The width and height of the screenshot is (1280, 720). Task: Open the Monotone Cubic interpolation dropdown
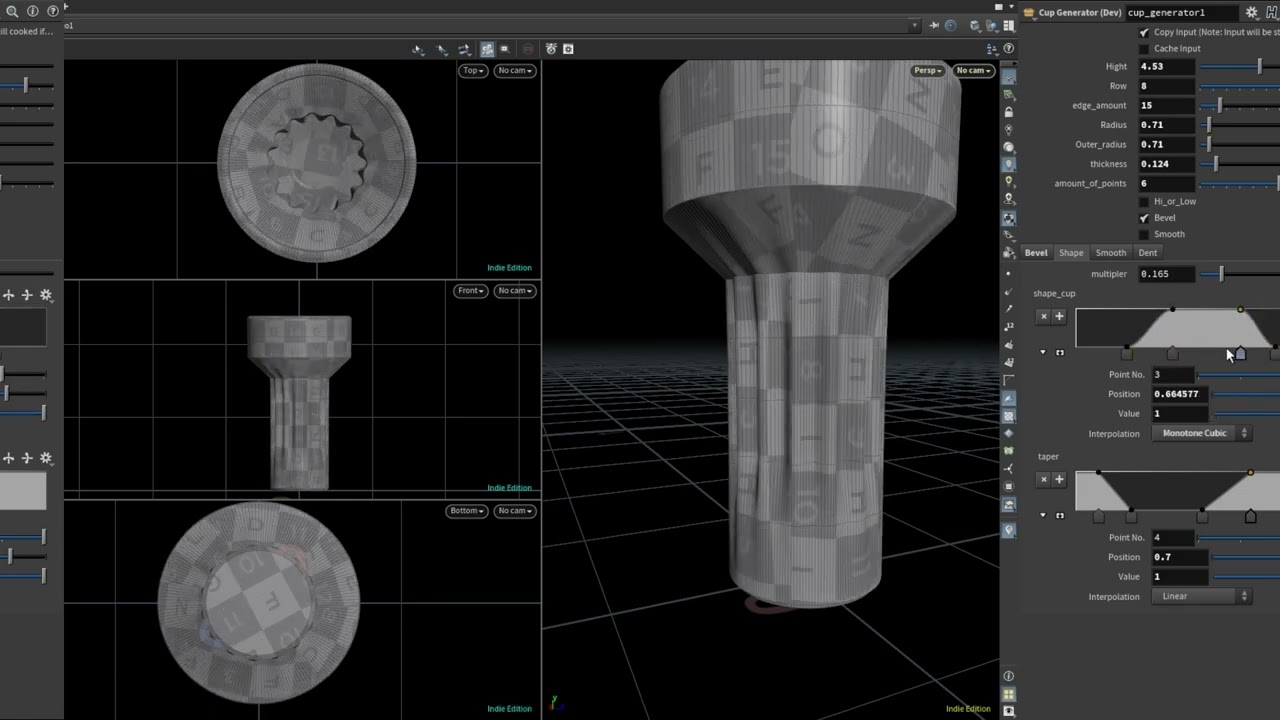1201,433
